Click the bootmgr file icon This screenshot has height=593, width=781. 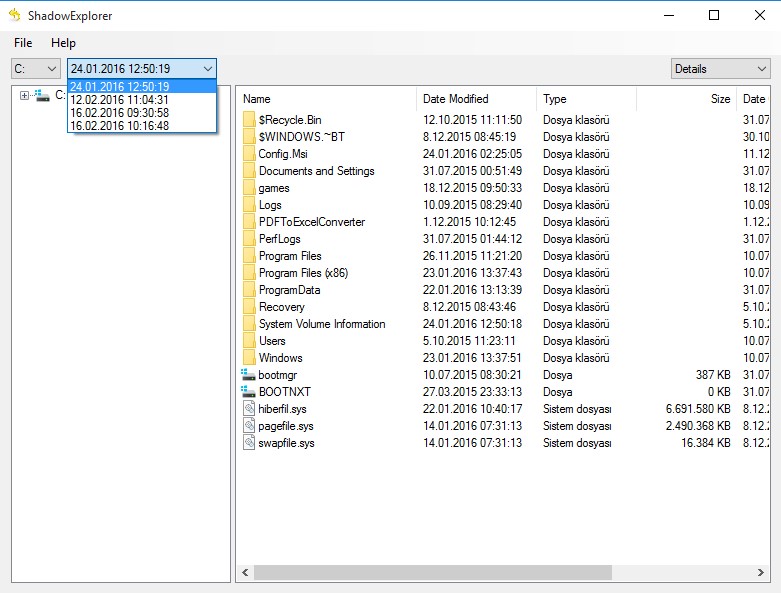point(249,374)
